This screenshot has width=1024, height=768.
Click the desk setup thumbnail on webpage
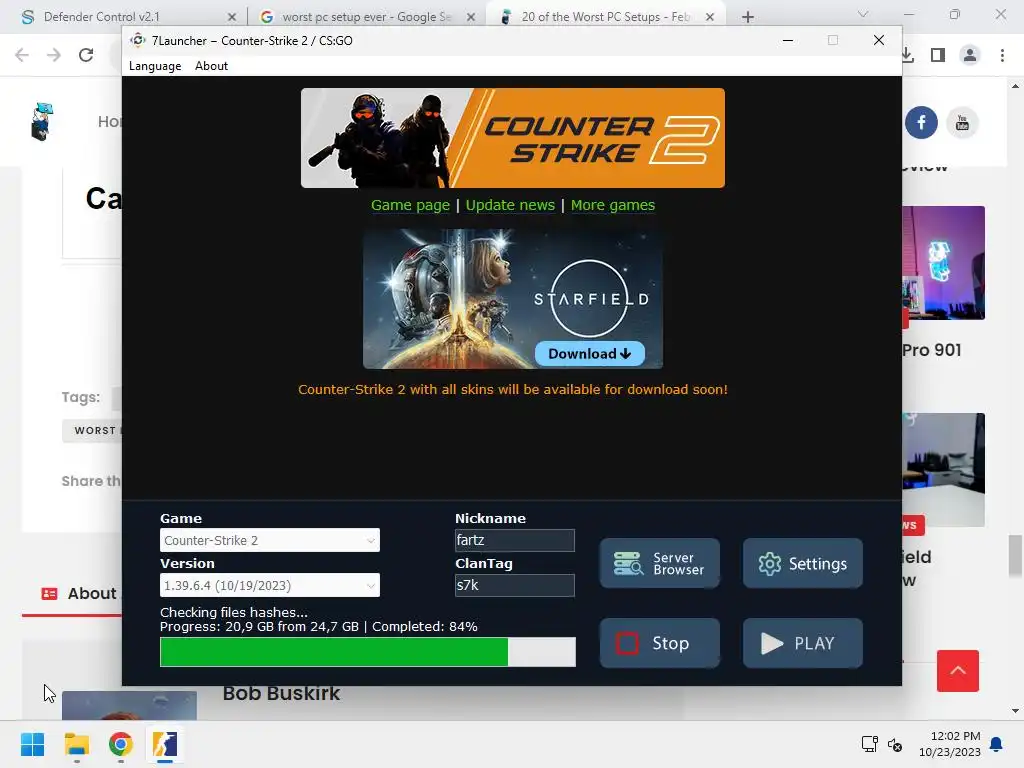pos(944,470)
